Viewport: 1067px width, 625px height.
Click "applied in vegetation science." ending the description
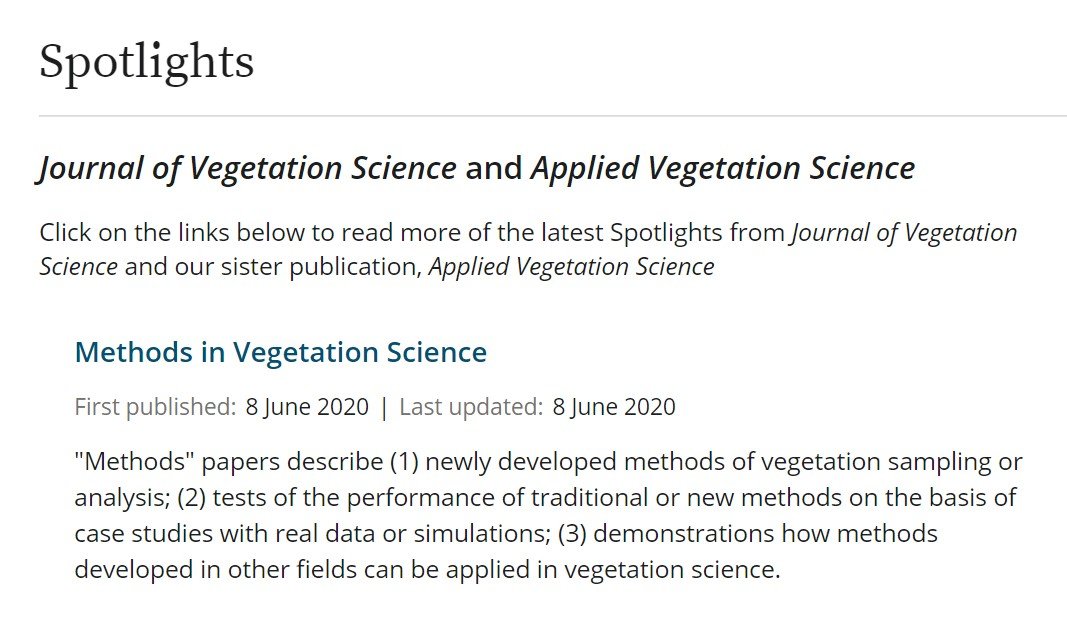(613, 569)
